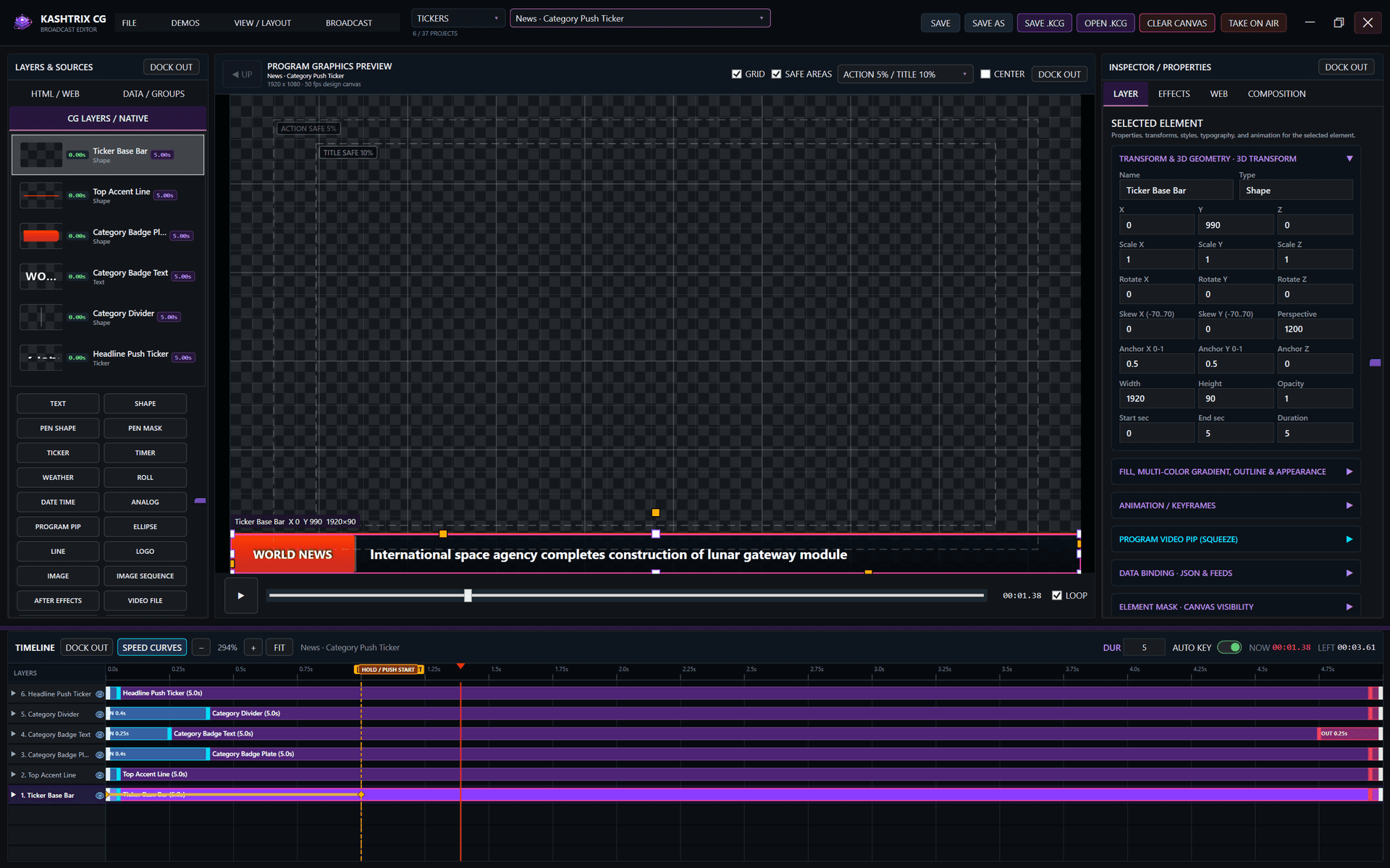
Task: Click the Y position input field
Action: 1235,225
